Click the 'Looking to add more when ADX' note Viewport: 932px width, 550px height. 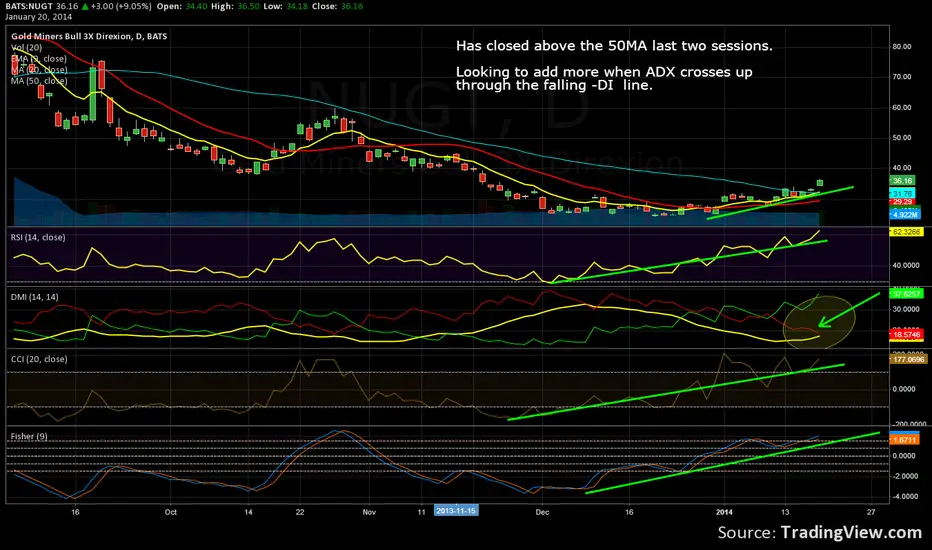click(604, 78)
